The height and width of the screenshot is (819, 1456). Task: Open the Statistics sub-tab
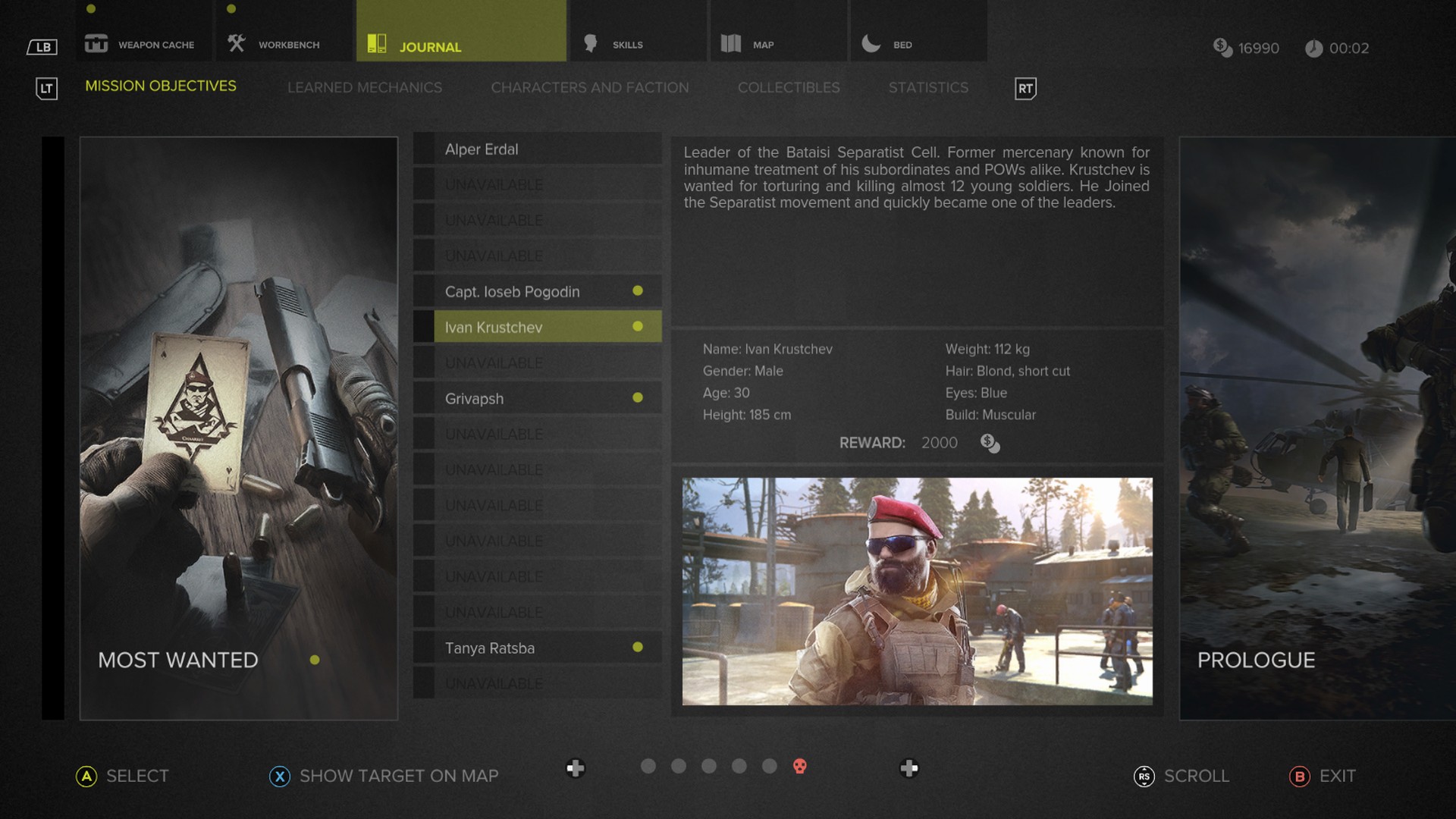pyautogui.click(x=928, y=88)
